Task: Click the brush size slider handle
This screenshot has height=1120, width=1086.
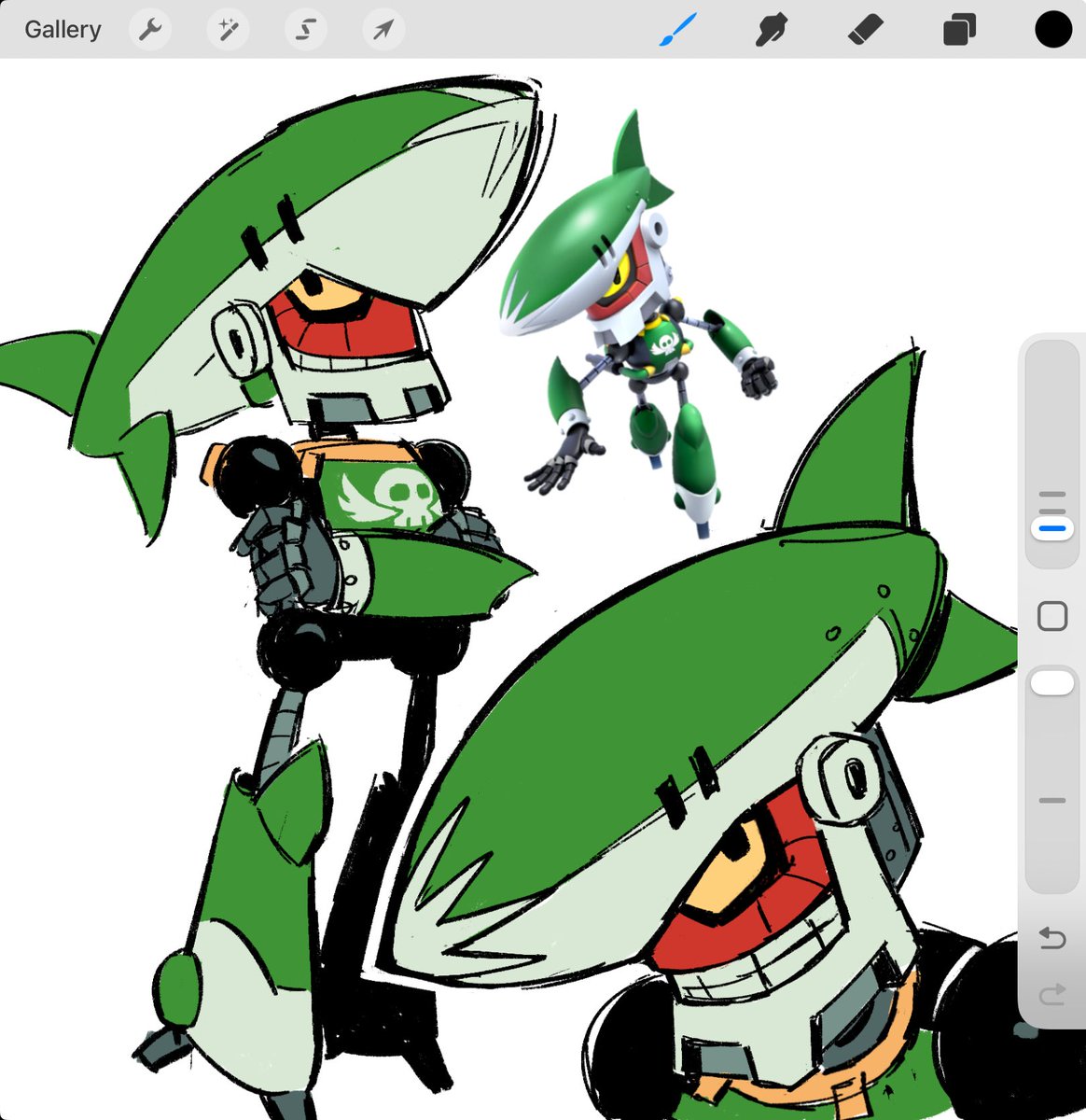Action: pyautogui.click(x=1052, y=529)
